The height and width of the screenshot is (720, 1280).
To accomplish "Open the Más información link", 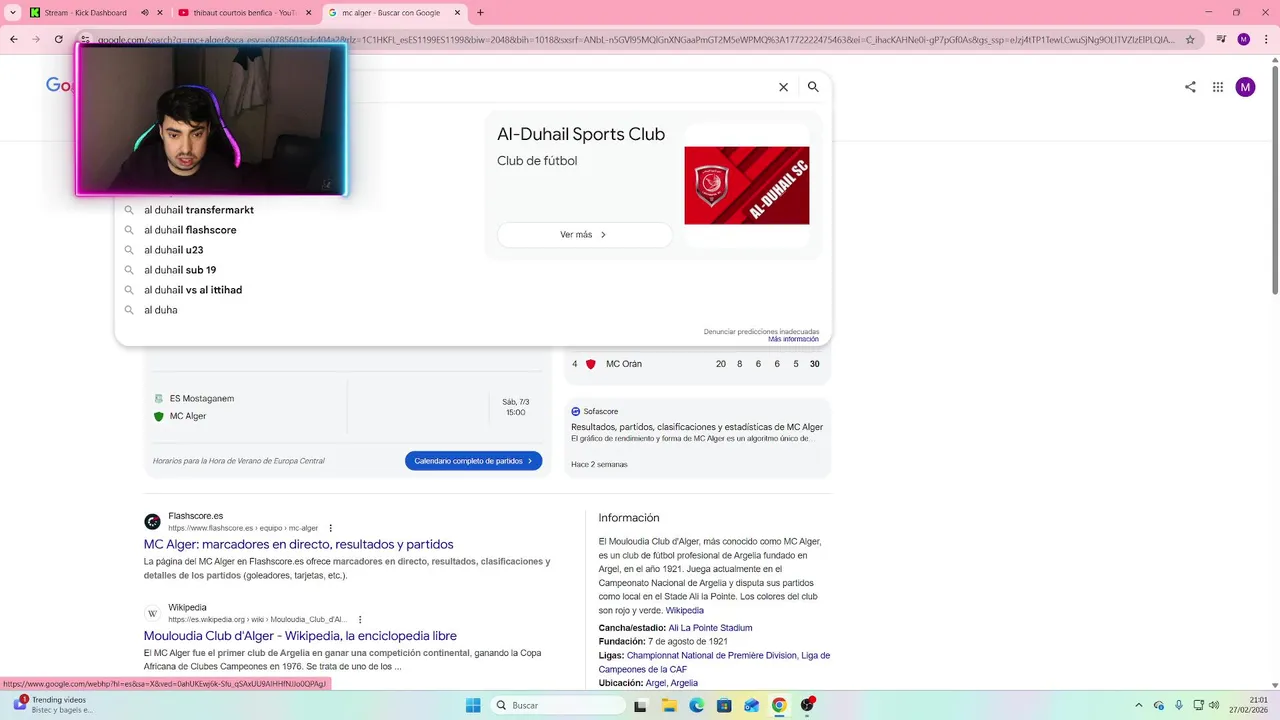I will point(793,339).
